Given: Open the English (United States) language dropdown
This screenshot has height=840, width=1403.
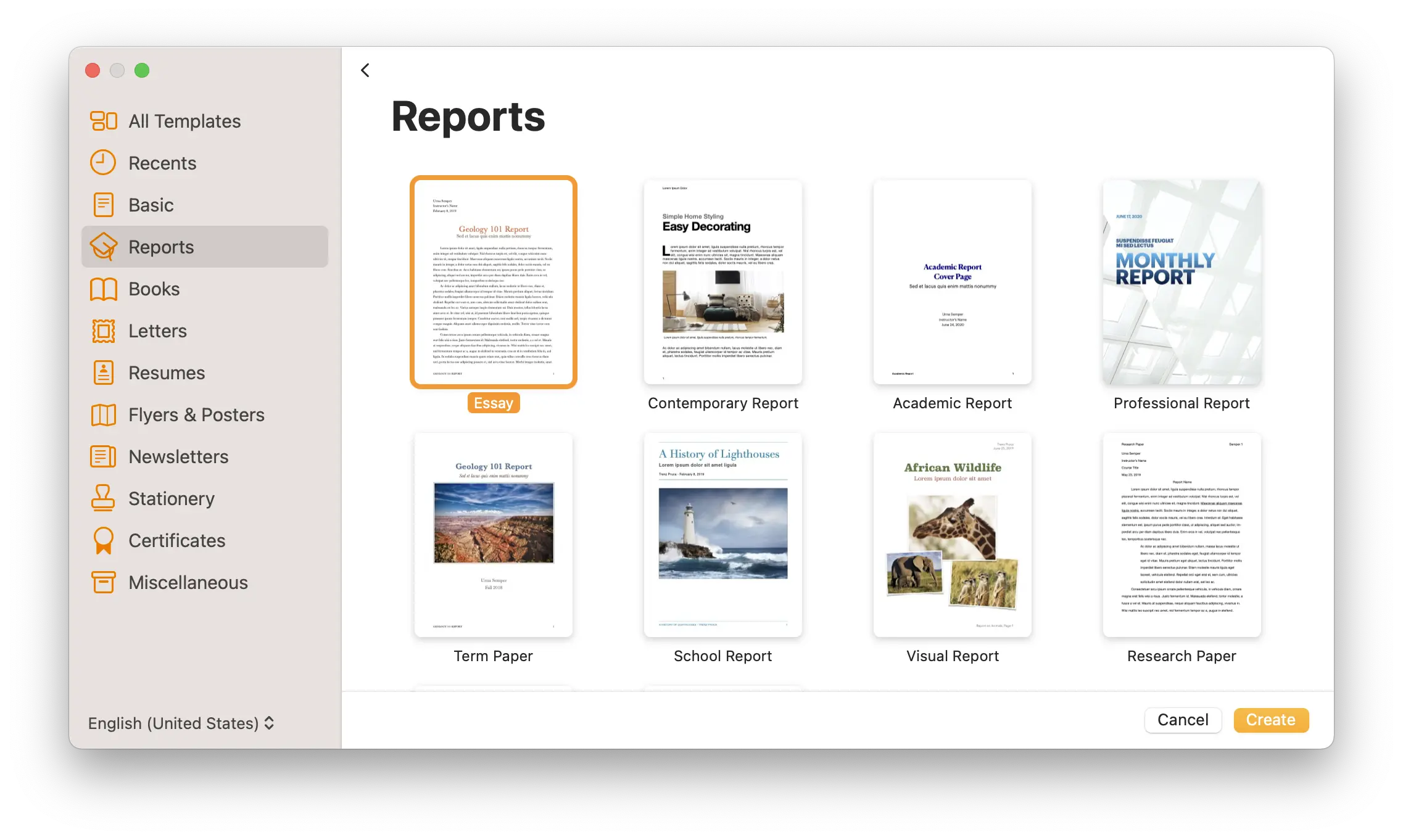Looking at the screenshot, I should (x=181, y=723).
